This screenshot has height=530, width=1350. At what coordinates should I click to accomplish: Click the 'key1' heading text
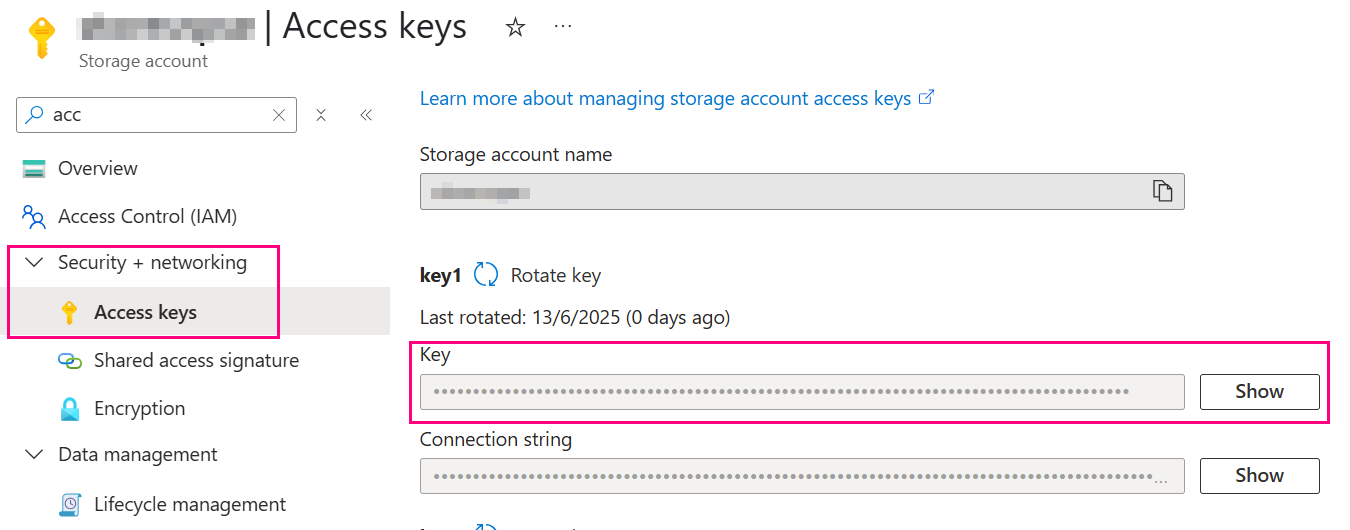[441, 275]
